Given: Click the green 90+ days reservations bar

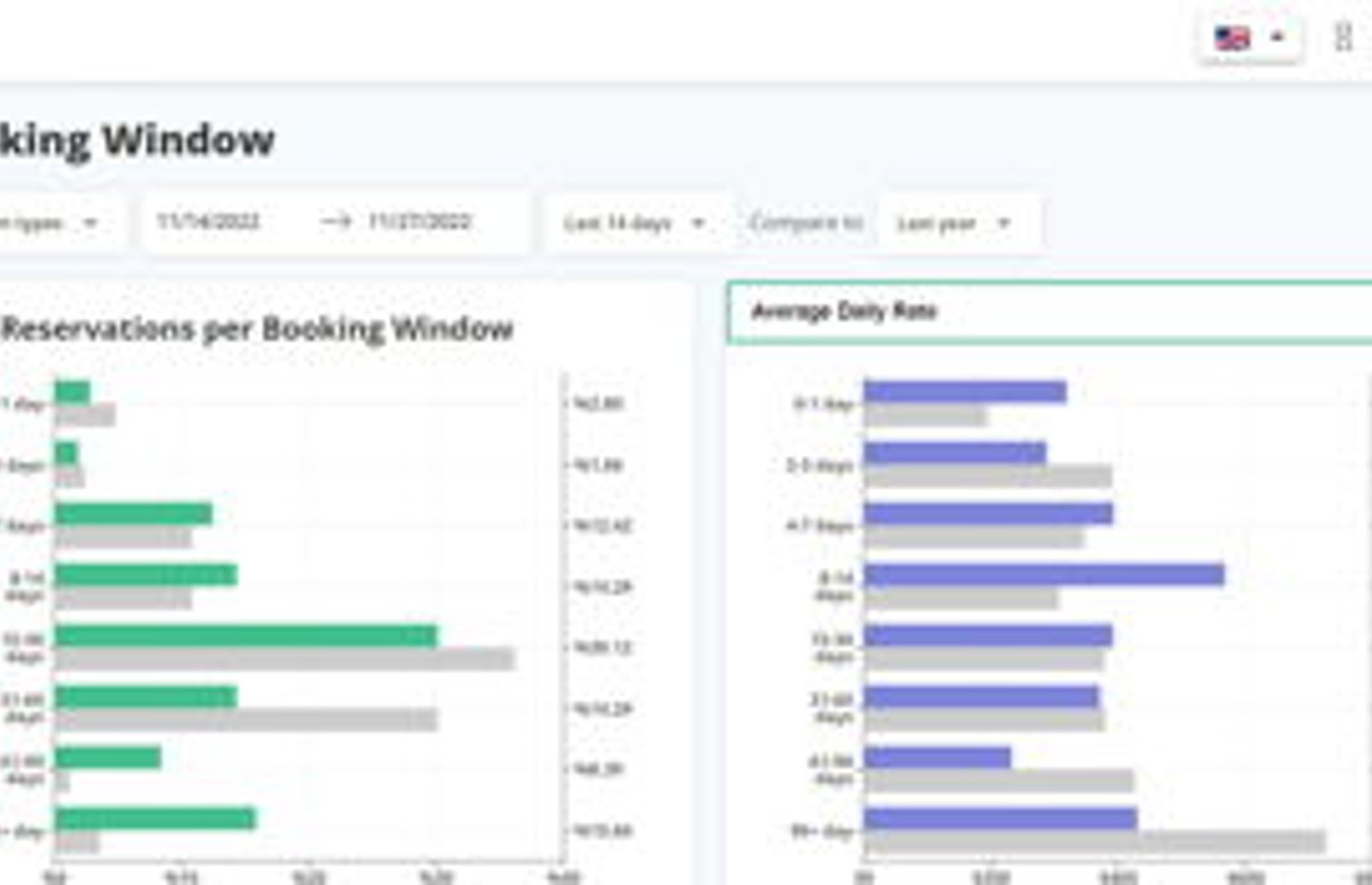Looking at the screenshot, I should [x=155, y=819].
